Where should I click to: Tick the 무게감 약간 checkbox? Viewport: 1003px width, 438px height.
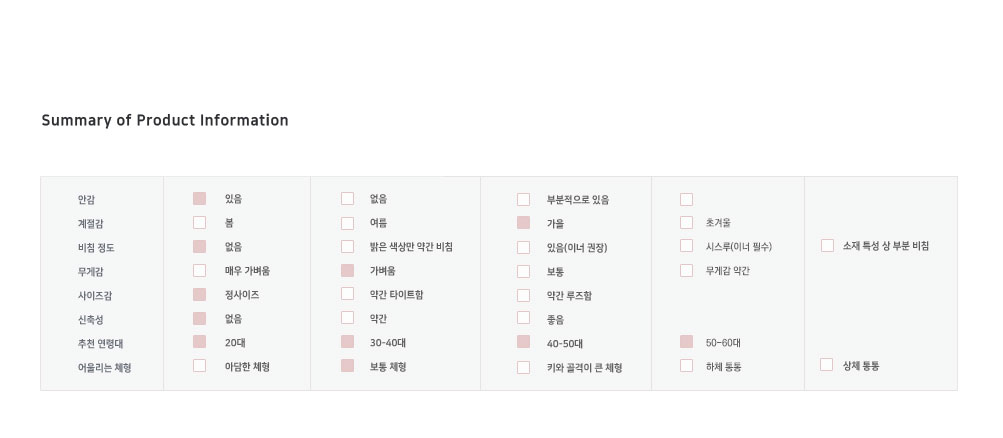(x=686, y=270)
